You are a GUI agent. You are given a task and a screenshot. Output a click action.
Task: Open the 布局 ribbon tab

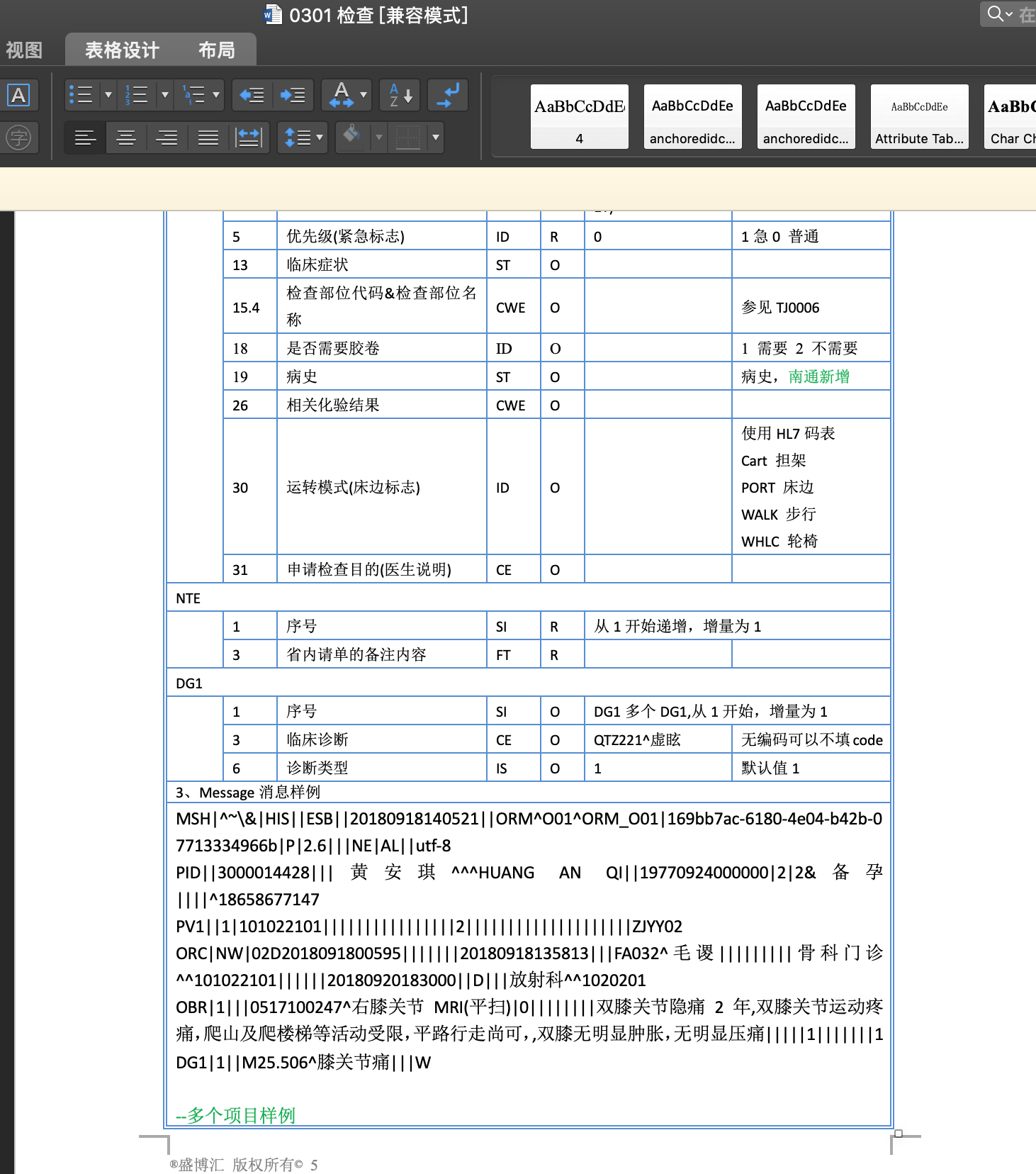216,50
